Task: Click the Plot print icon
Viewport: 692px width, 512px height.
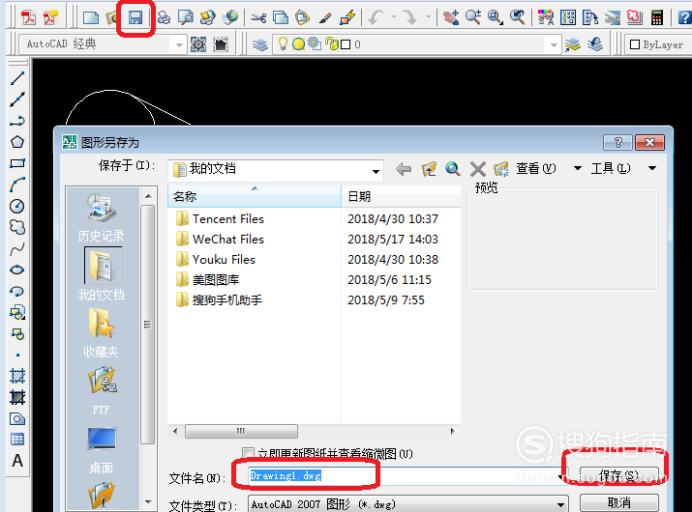Action: (164, 18)
